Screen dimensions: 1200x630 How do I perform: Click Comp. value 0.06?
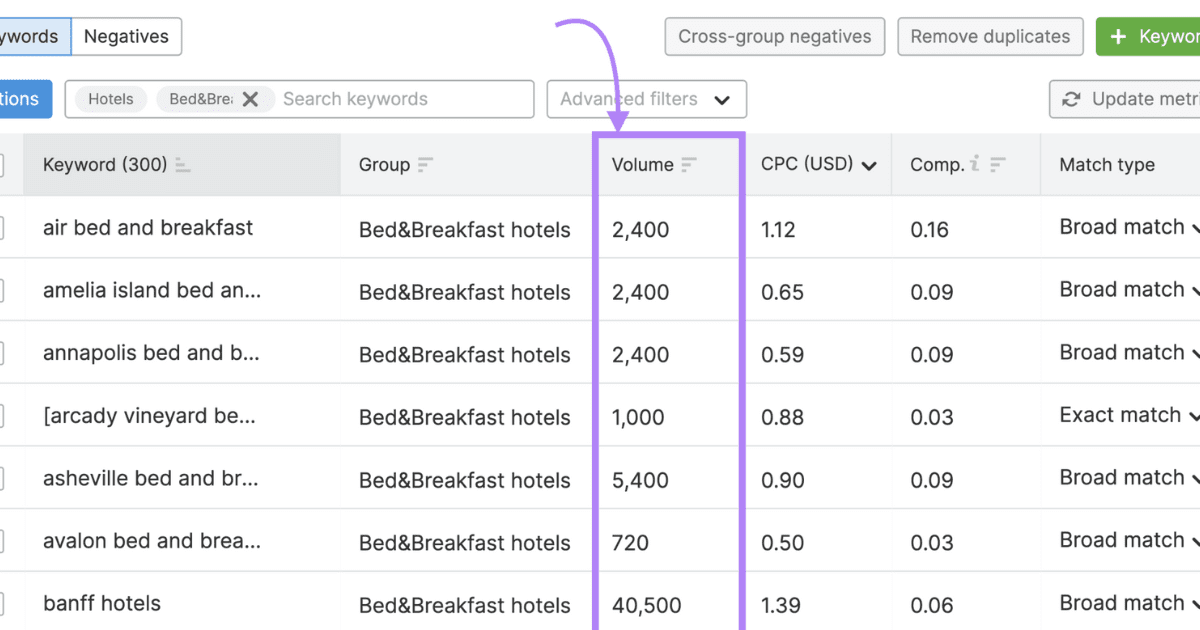tap(932, 605)
